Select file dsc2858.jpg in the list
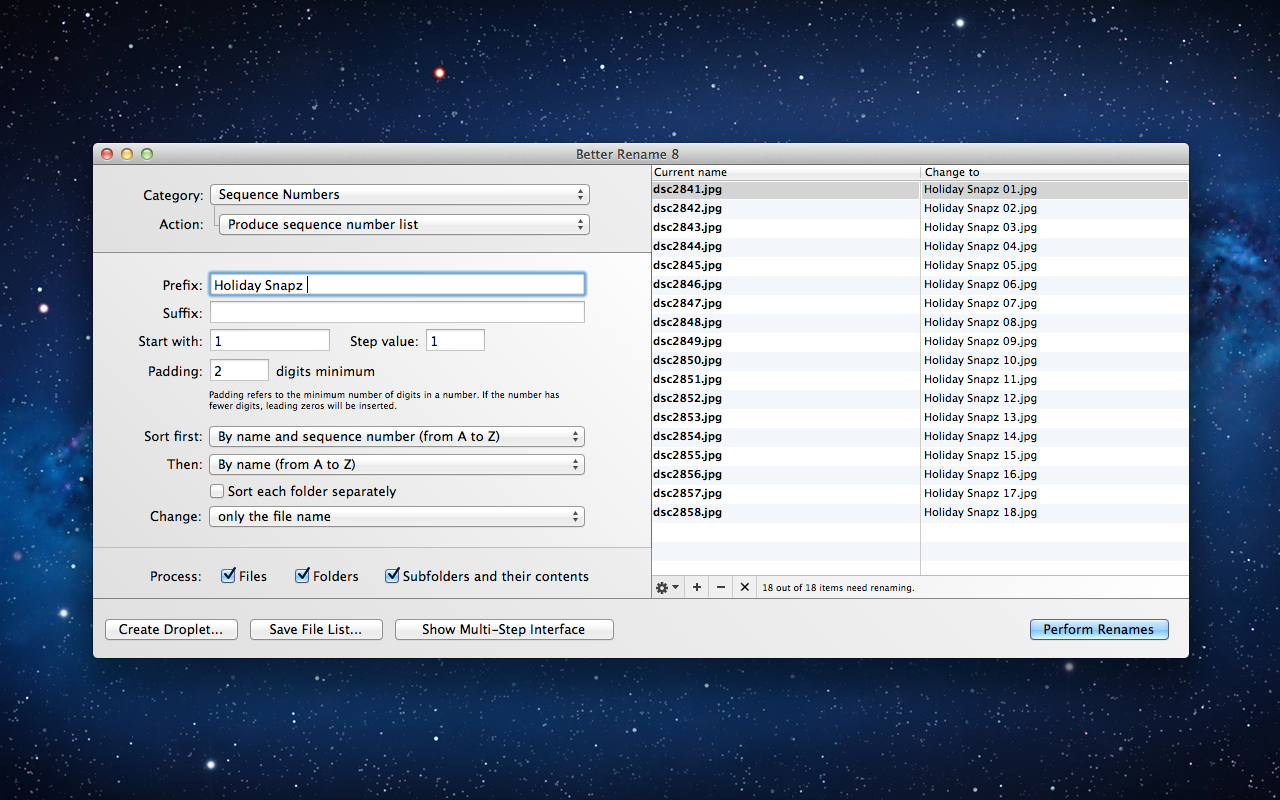 (x=687, y=512)
